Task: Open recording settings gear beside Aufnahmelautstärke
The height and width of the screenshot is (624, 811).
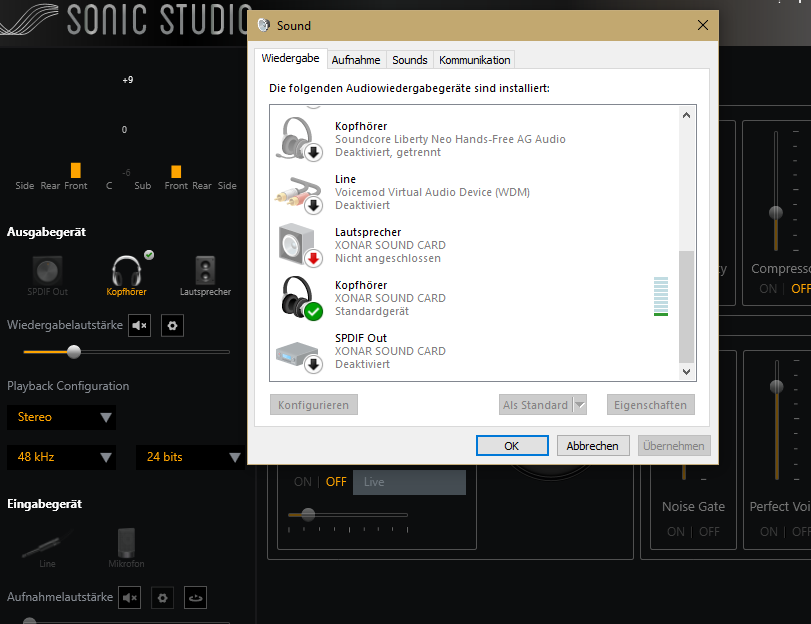Action: 162,598
